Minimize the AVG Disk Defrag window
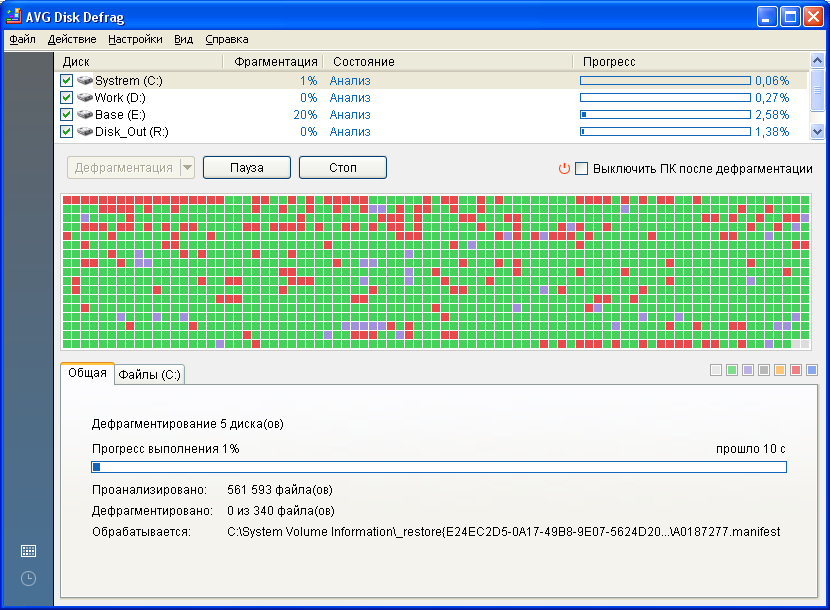 coord(767,17)
